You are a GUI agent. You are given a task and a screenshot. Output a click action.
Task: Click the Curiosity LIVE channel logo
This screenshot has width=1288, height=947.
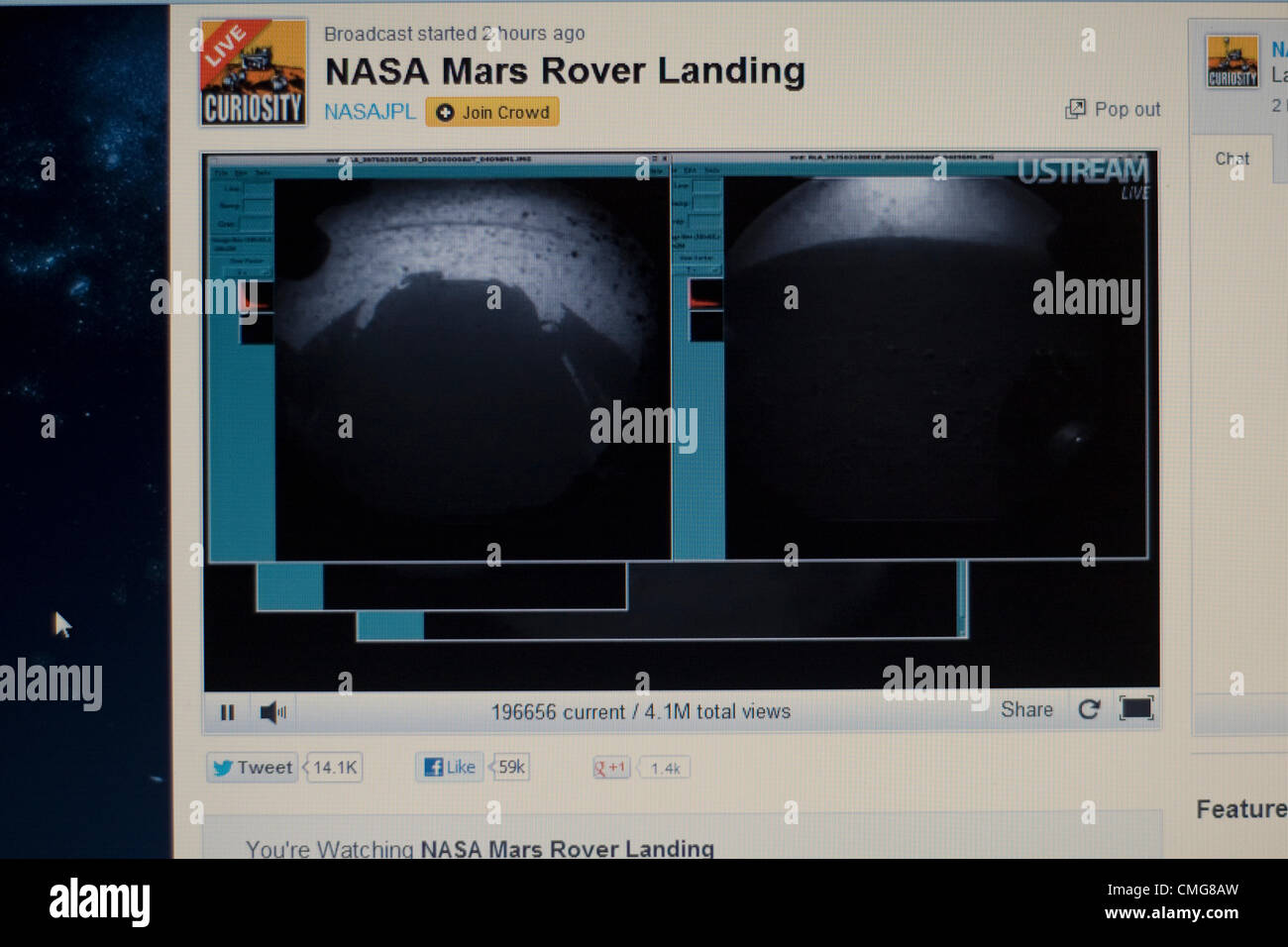[253, 72]
